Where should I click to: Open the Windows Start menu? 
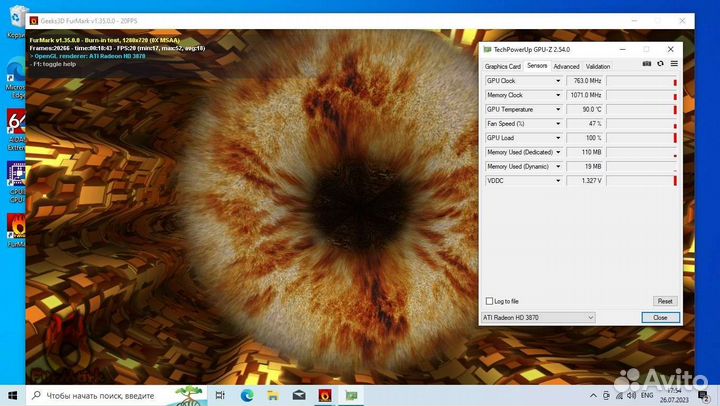[x=13, y=395]
